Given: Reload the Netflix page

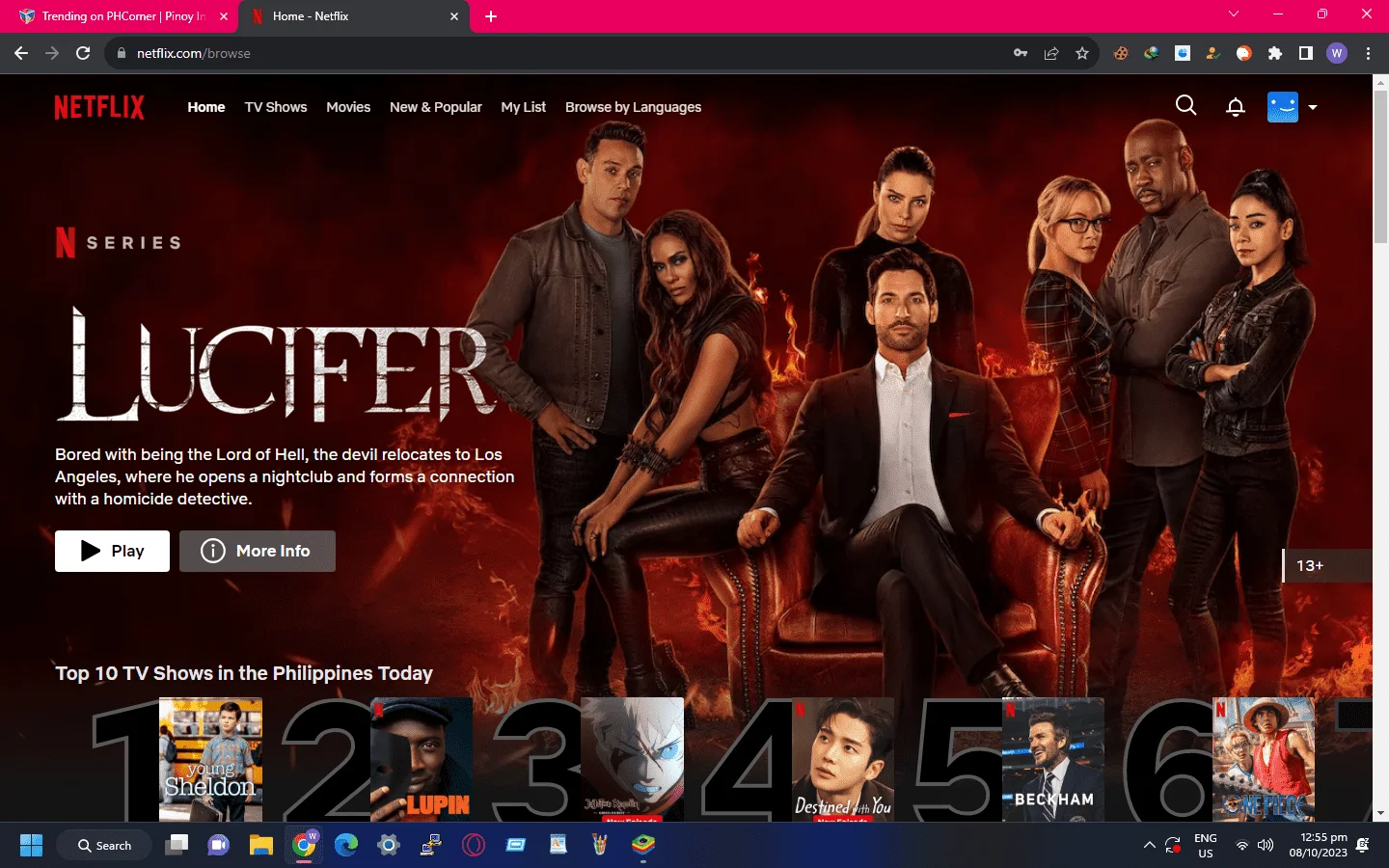Looking at the screenshot, I should coord(83,53).
